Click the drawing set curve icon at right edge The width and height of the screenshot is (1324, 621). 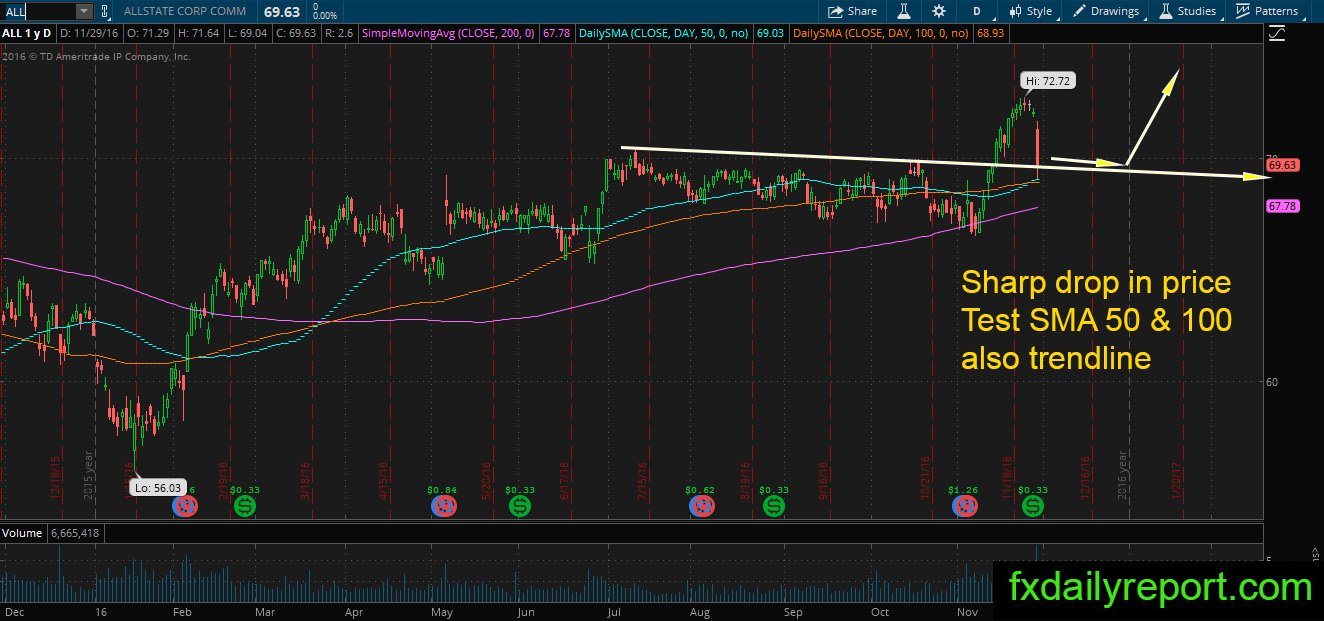(1277, 33)
